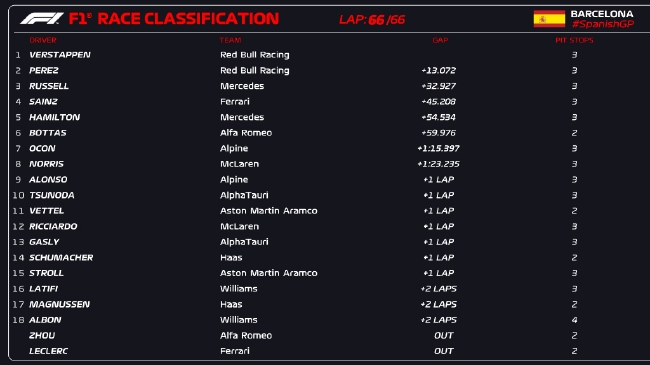Click the LAP 66/66 counter
The width and height of the screenshot is (650, 365).
pyautogui.click(x=372, y=19)
